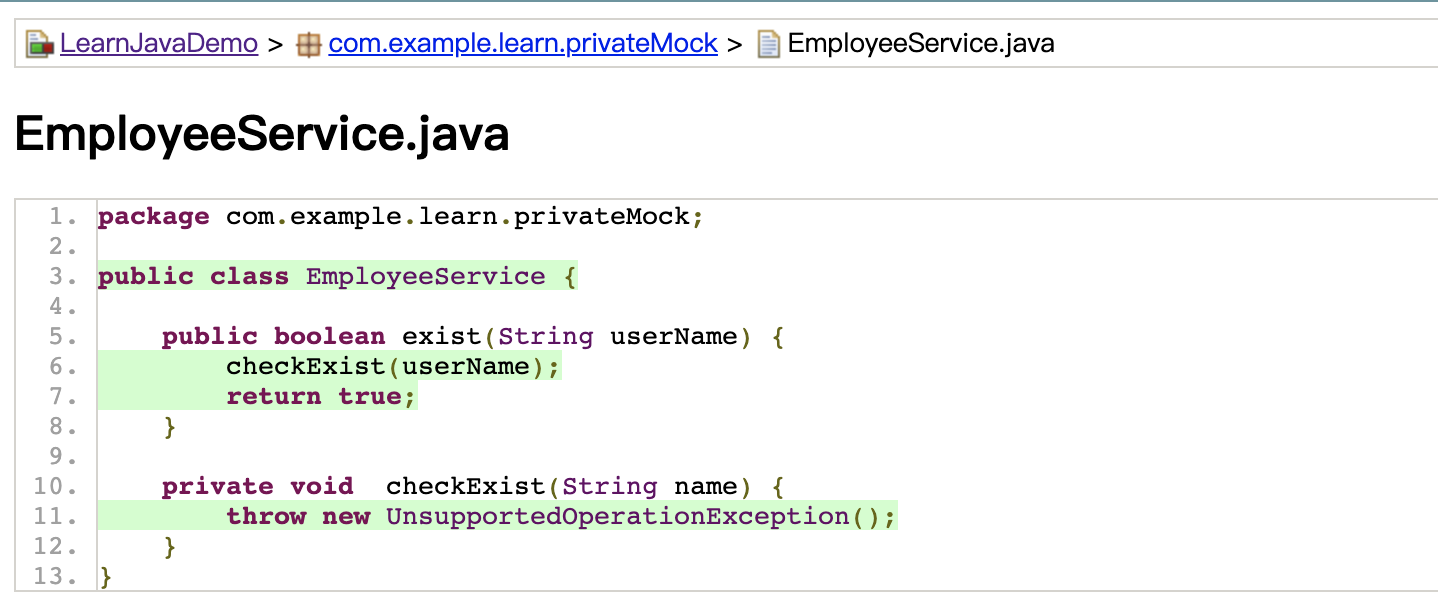
Task: Open the LearnJavaDemo breadcrumb link
Action: click(x=159, y=44)
